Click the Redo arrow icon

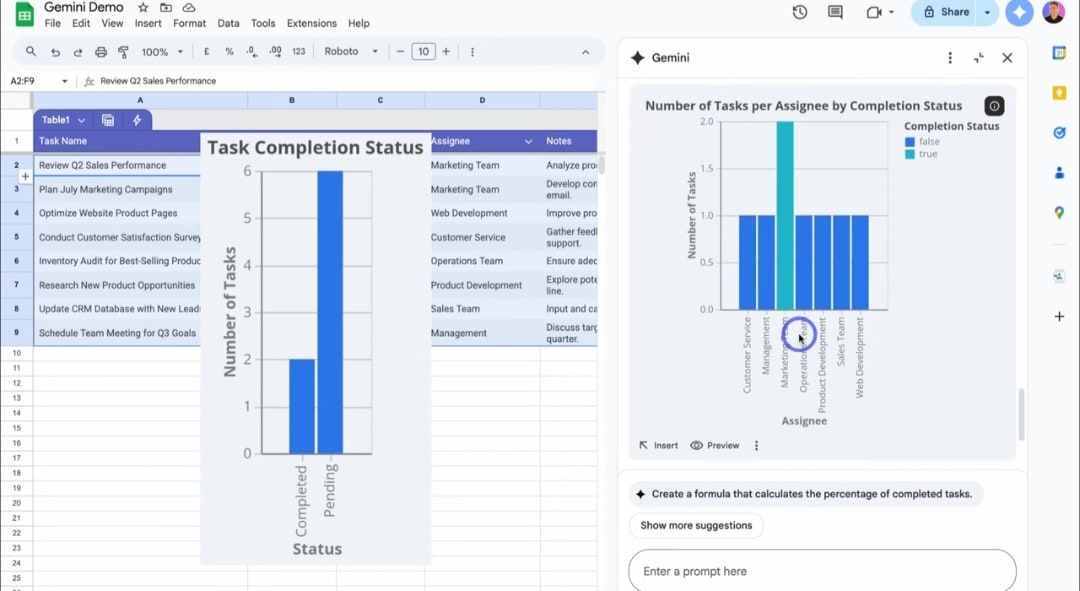pos(78,52)
